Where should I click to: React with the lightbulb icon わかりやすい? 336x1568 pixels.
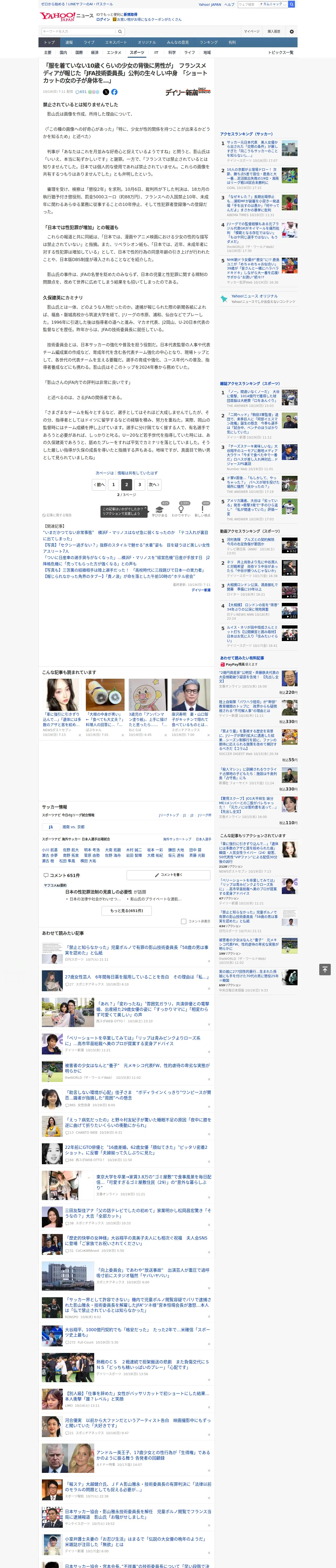pyautogui.click(x=181, y=510)
